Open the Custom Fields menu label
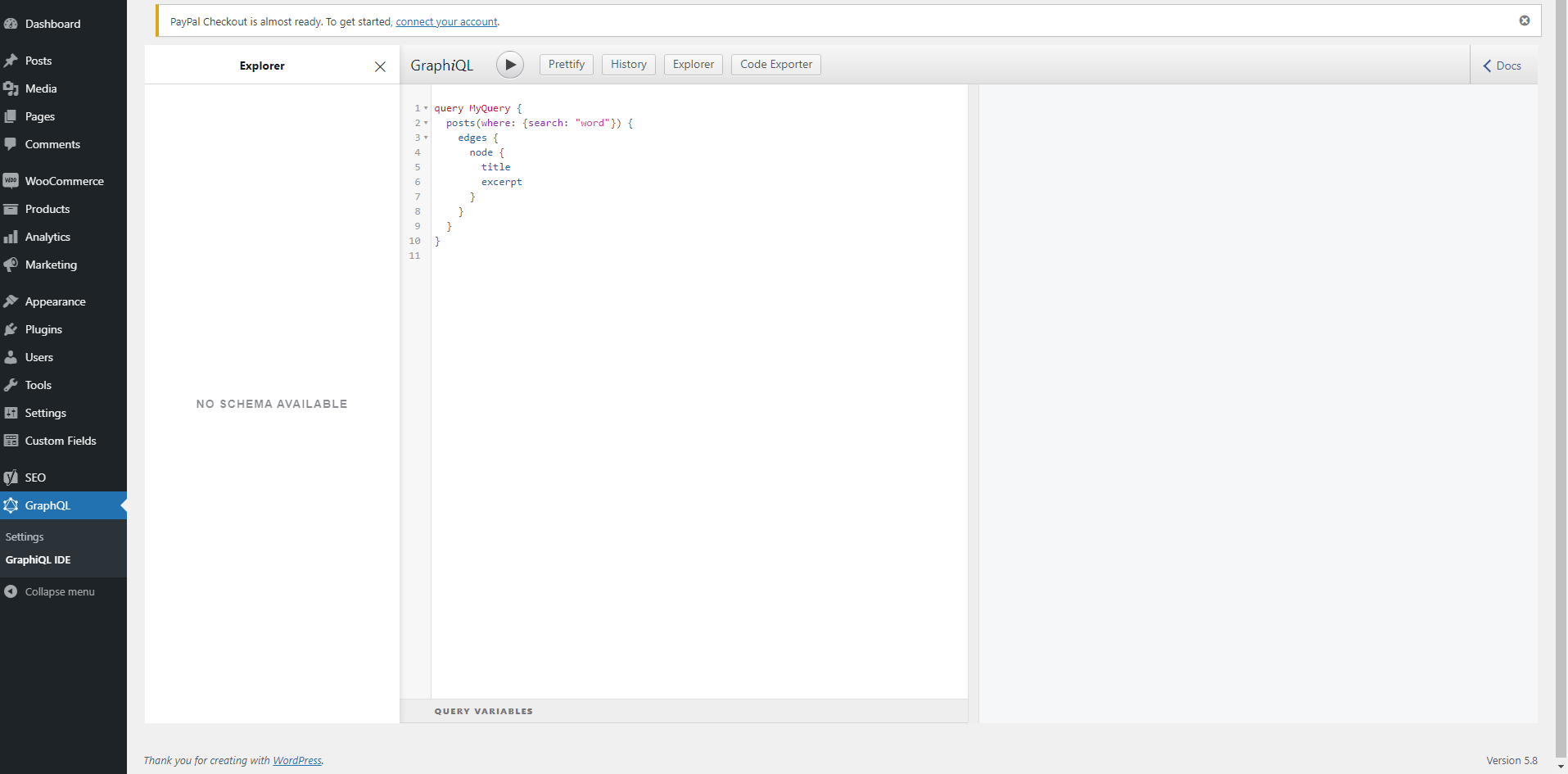The height and width of the screenshot is (774, 1568). pyautogui.click(x=61, y=441)
